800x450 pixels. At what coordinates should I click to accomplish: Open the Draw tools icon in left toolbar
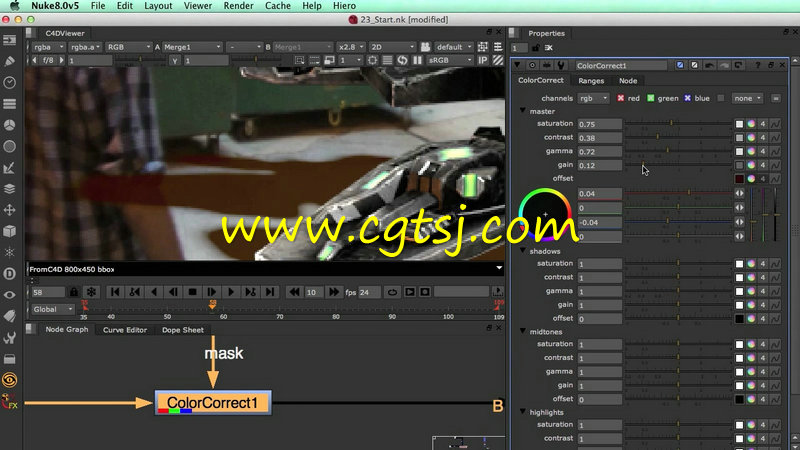9,61
